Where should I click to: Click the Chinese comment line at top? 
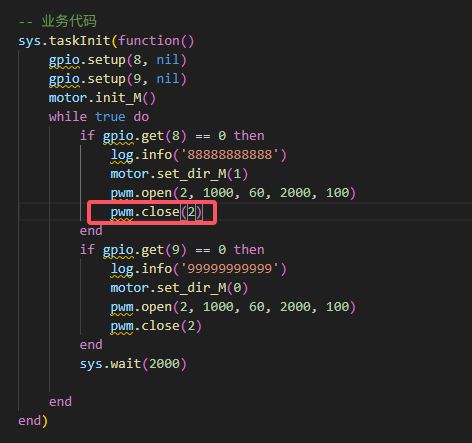[58, 21]
